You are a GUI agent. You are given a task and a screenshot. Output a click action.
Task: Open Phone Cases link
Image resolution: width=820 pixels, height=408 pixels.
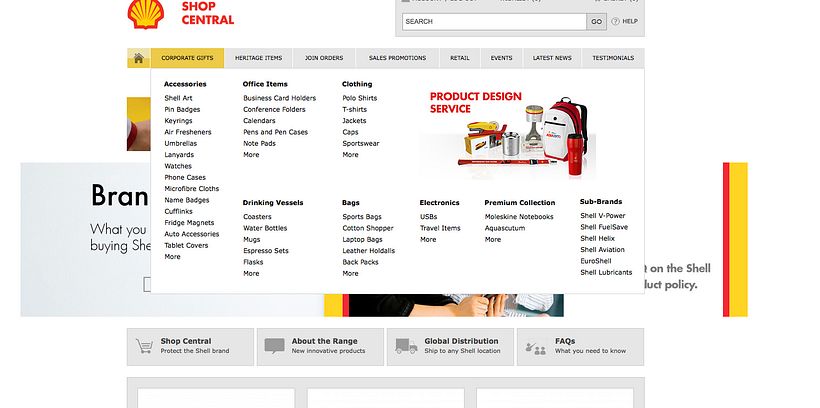pos(185,177)
